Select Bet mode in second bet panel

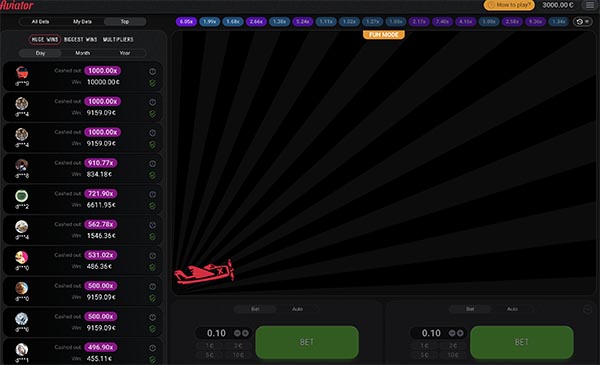point(470,309)
